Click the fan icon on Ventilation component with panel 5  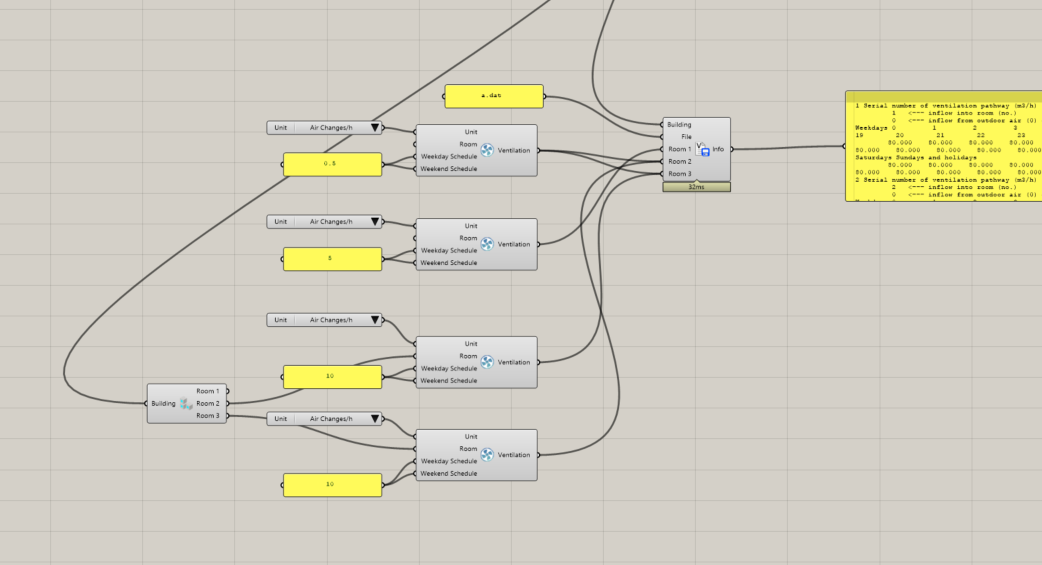tap(487, 244)
